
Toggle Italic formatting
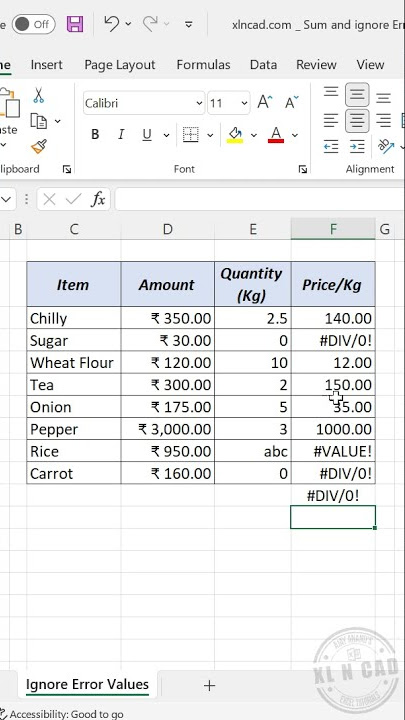click(x=121, y=135)
